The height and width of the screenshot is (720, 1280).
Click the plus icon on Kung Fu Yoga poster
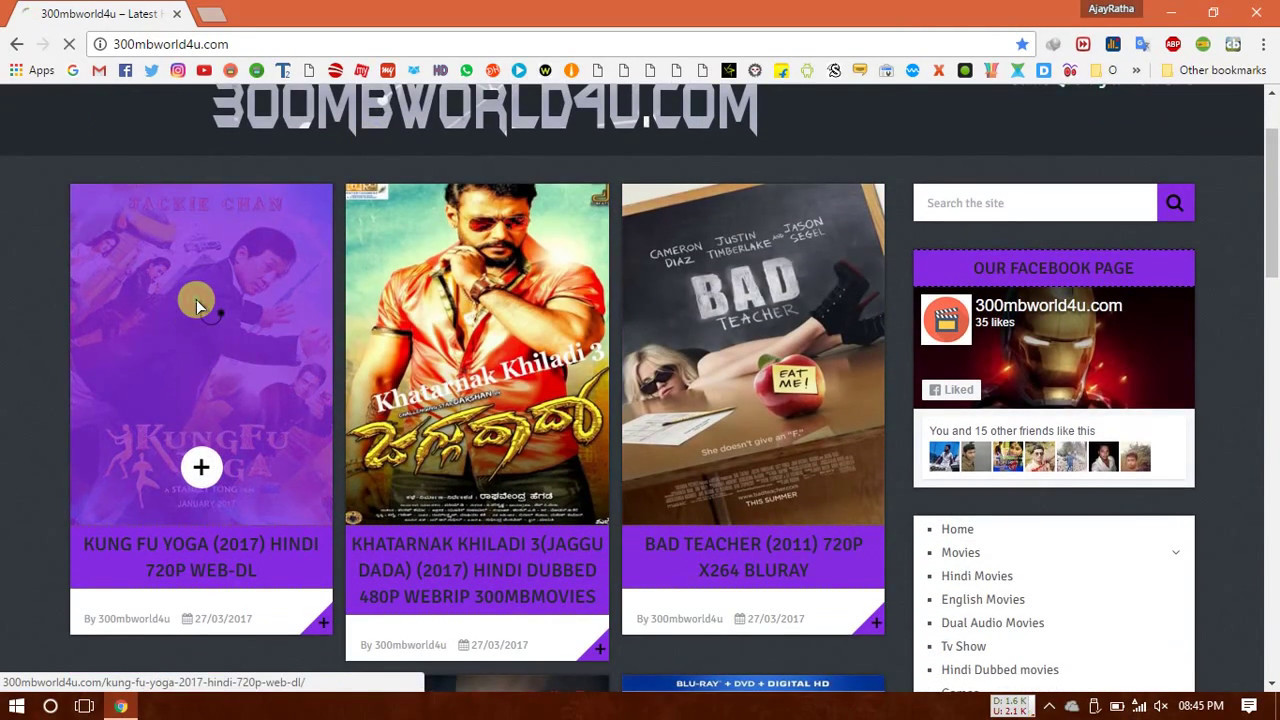[201, 467]
